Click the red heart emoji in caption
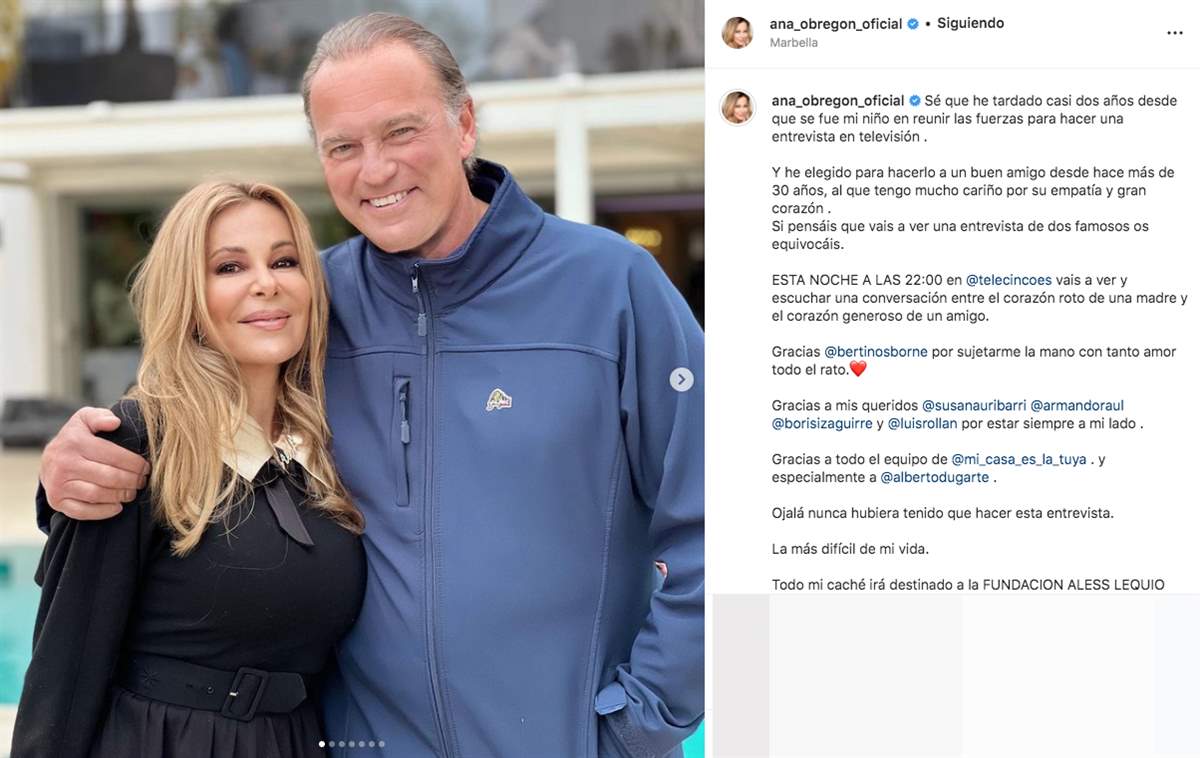This screenshot has width=1200, height=758. pos(857,370)
